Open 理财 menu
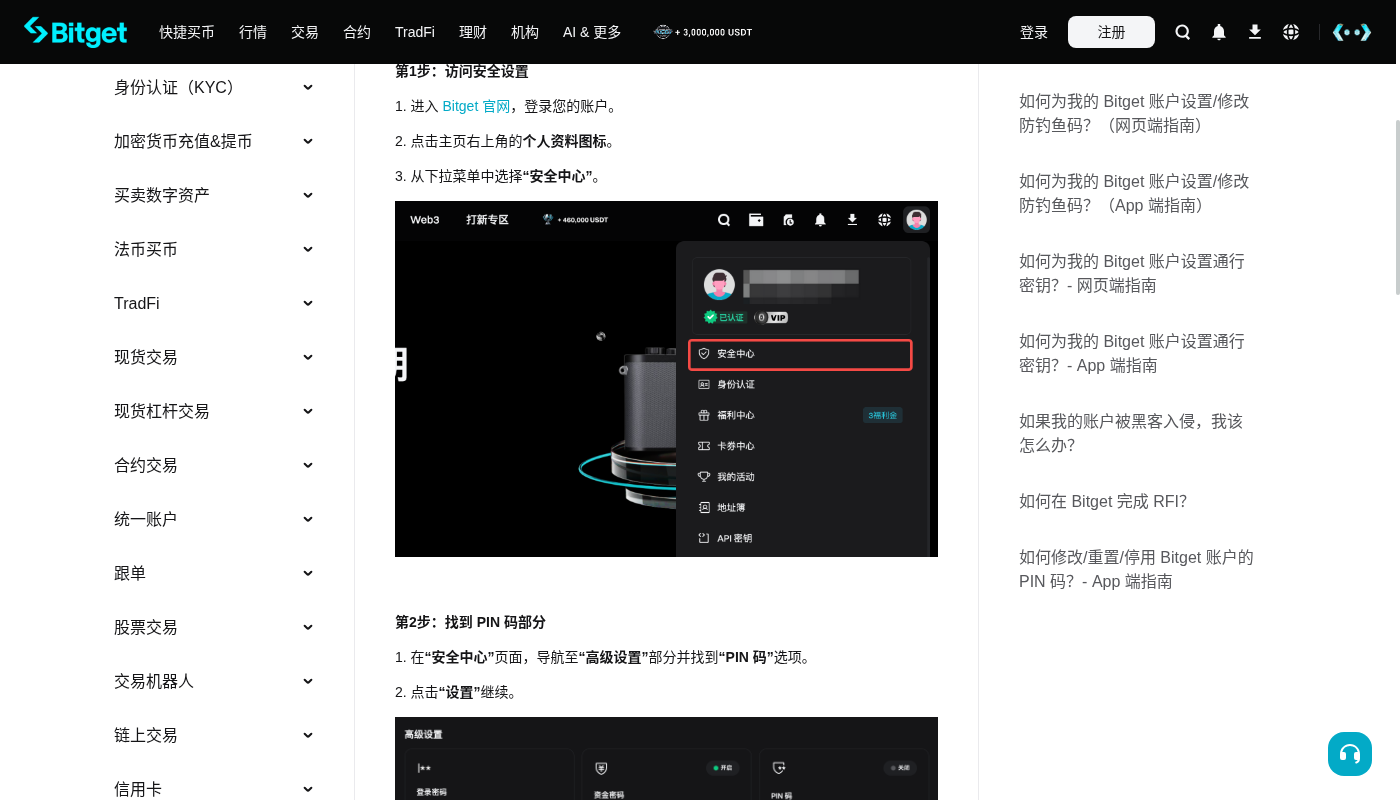This screenshot has height=800, width=1400. tap(473, 32)
